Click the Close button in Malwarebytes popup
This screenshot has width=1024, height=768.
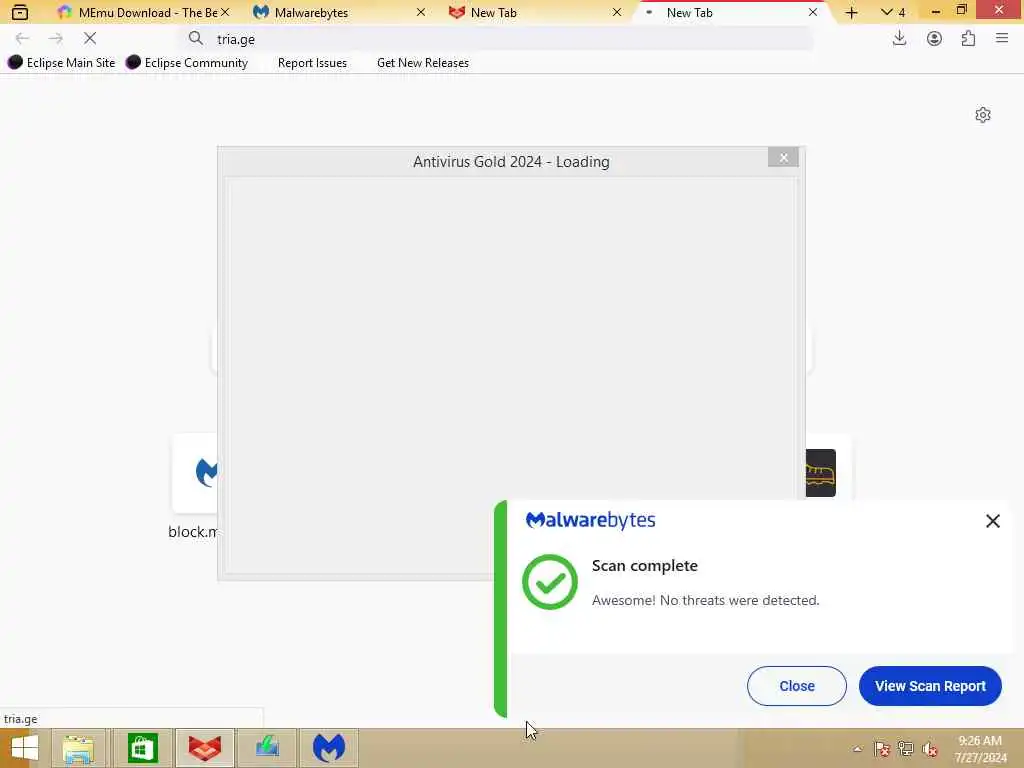coord(797,686)
